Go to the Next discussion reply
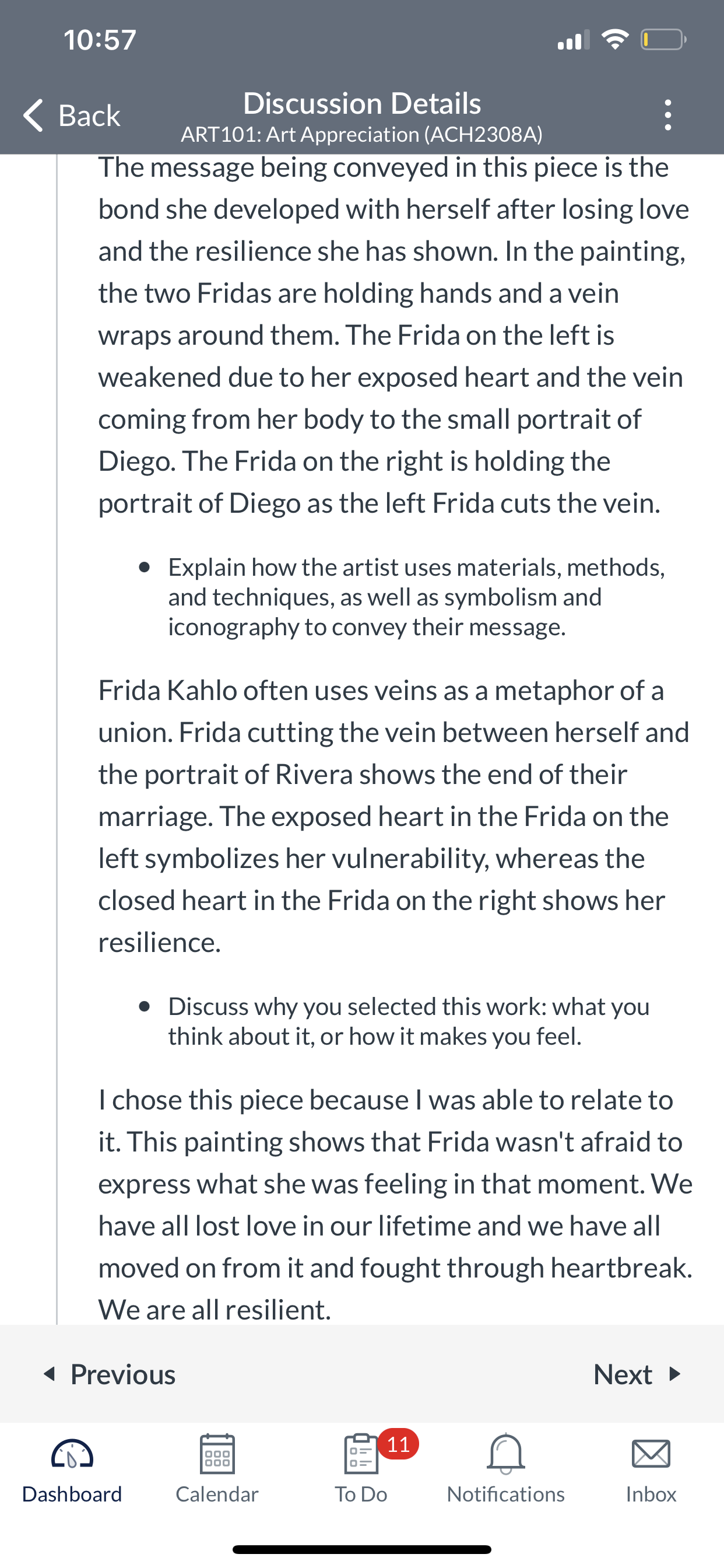The image size is (724, 1568). 637,1374
